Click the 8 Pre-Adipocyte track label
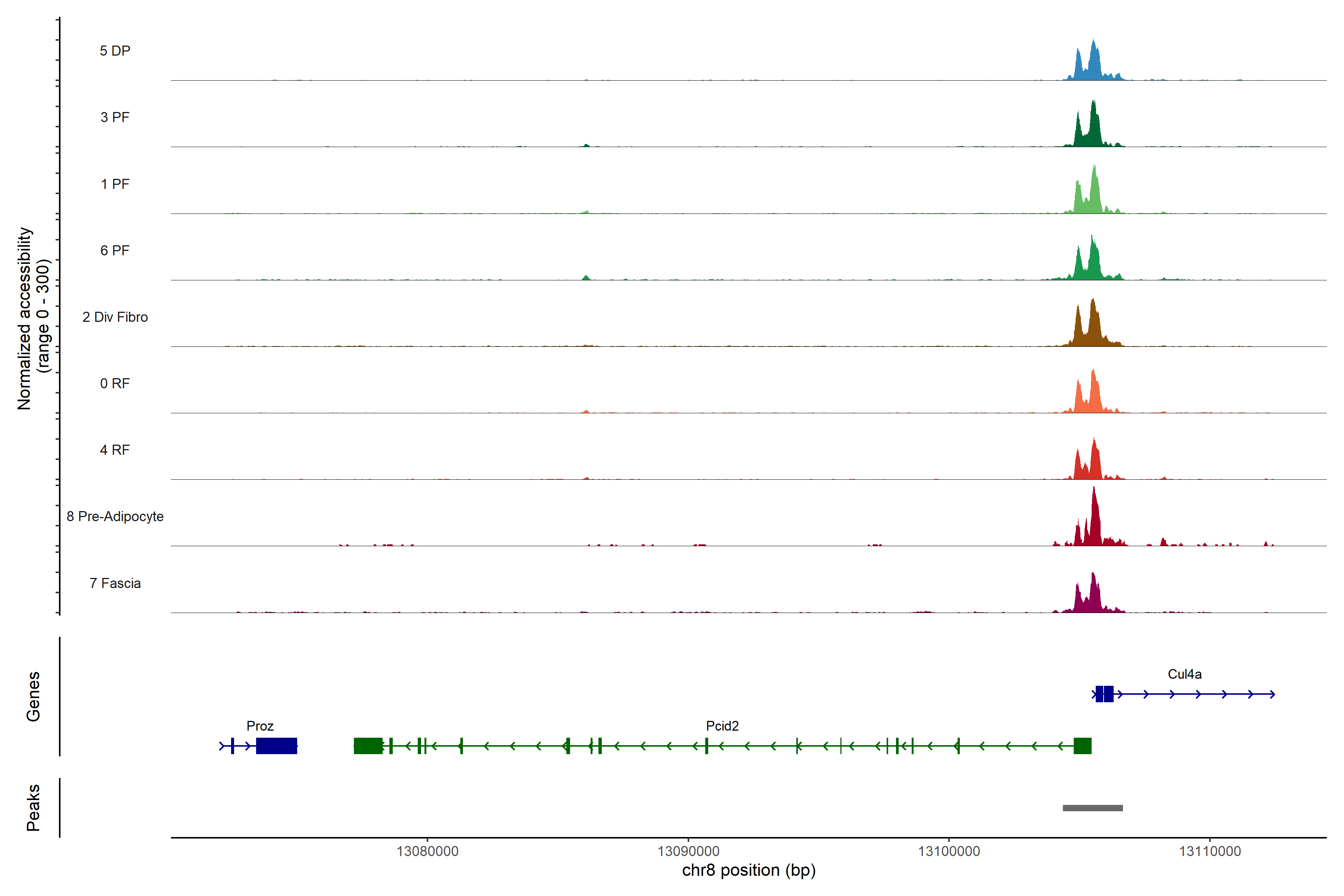 (x=115, y=517)
